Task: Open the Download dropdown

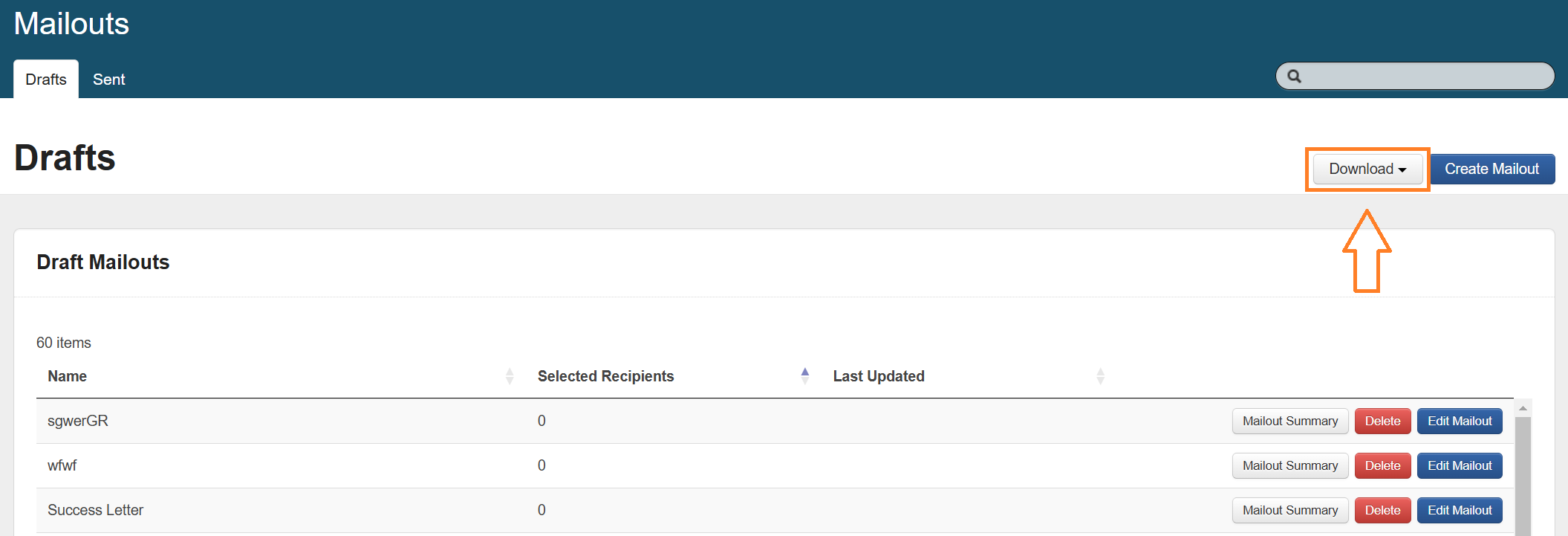Action: pos(1367,169)
